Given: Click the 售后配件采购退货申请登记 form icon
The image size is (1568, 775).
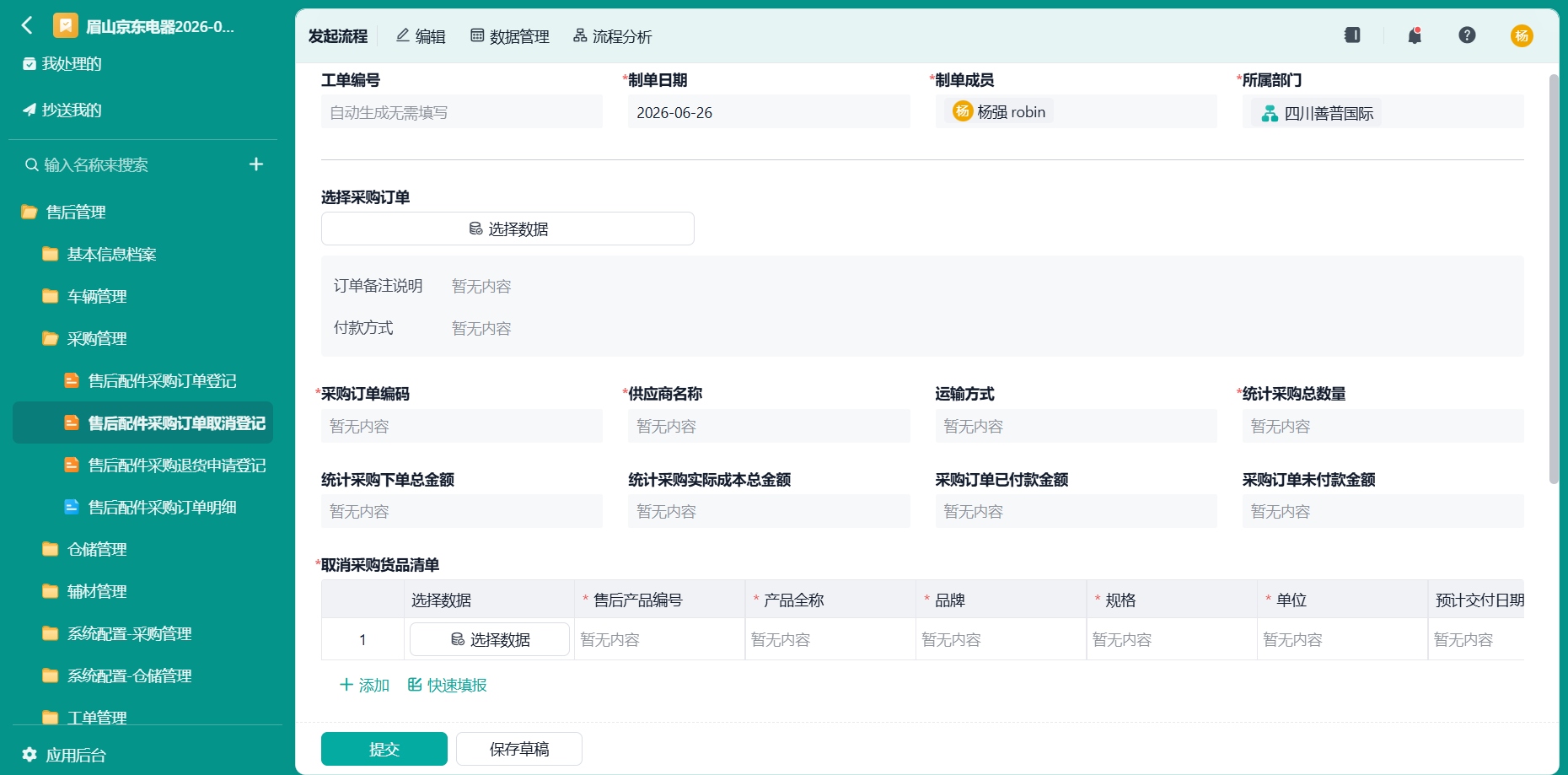Looking at the screenshot, I should point(72,465).
